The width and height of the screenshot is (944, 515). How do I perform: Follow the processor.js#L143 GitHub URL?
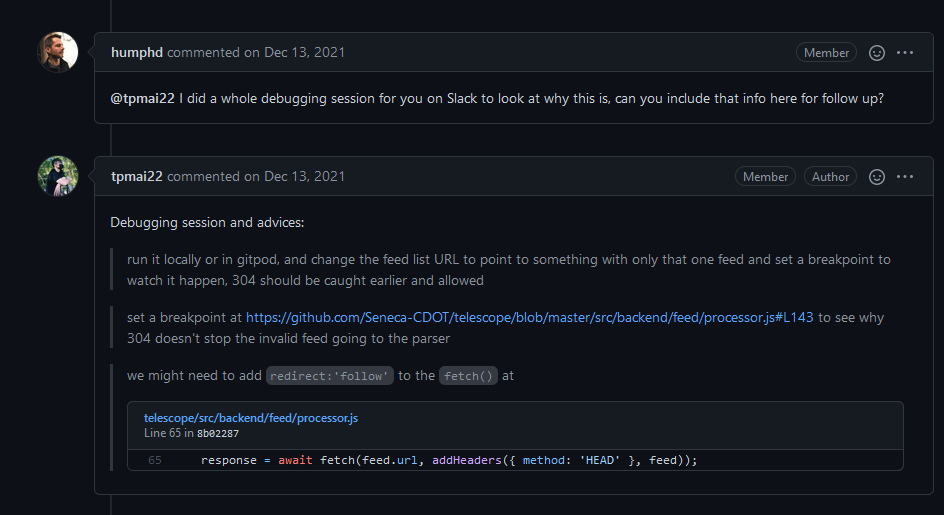[530, 317]
